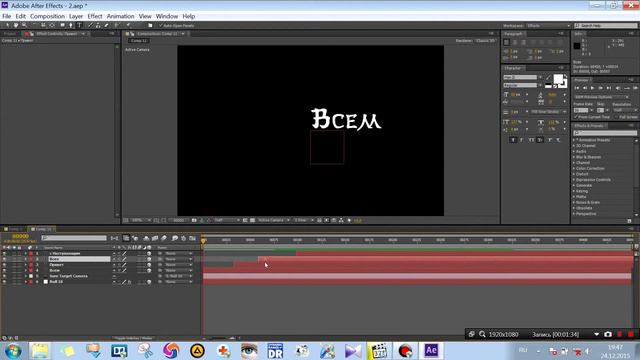This screenshot has height=360, width=640.
Task: Open the Windows Start button
Action: (x=13, y=351)
